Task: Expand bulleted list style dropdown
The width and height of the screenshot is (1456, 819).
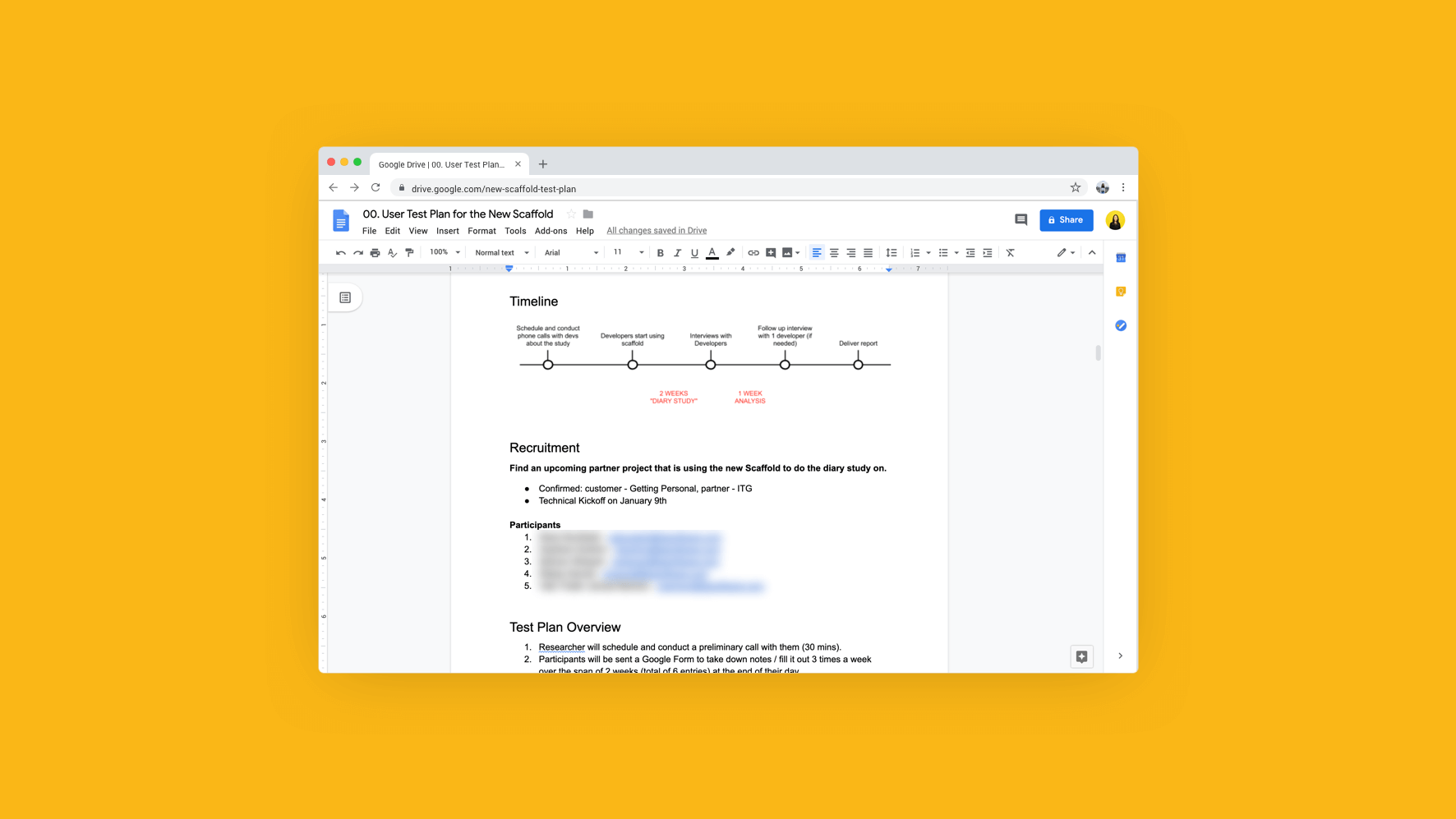Action: (956, 253)
